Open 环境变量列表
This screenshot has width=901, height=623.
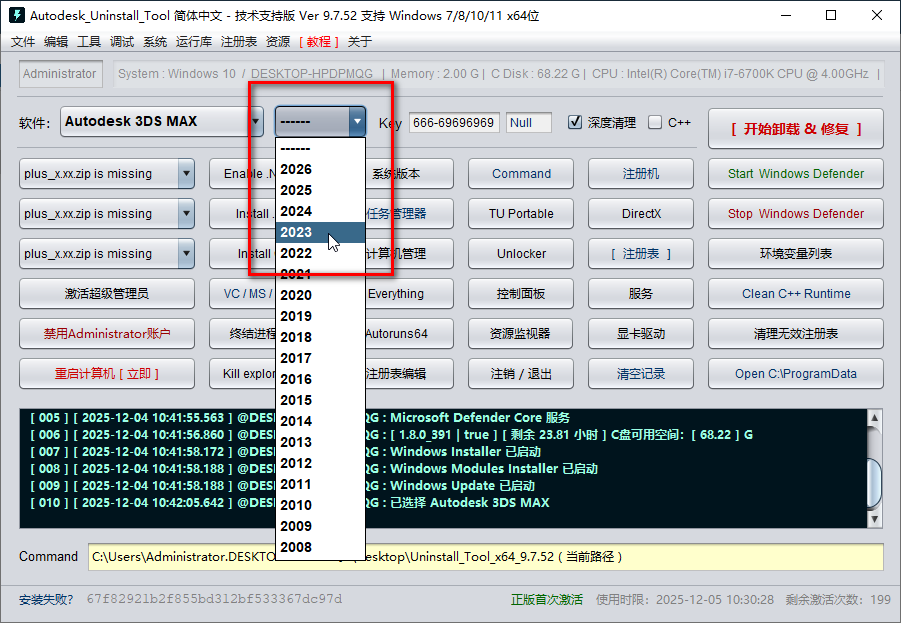[x=796, y=253]
